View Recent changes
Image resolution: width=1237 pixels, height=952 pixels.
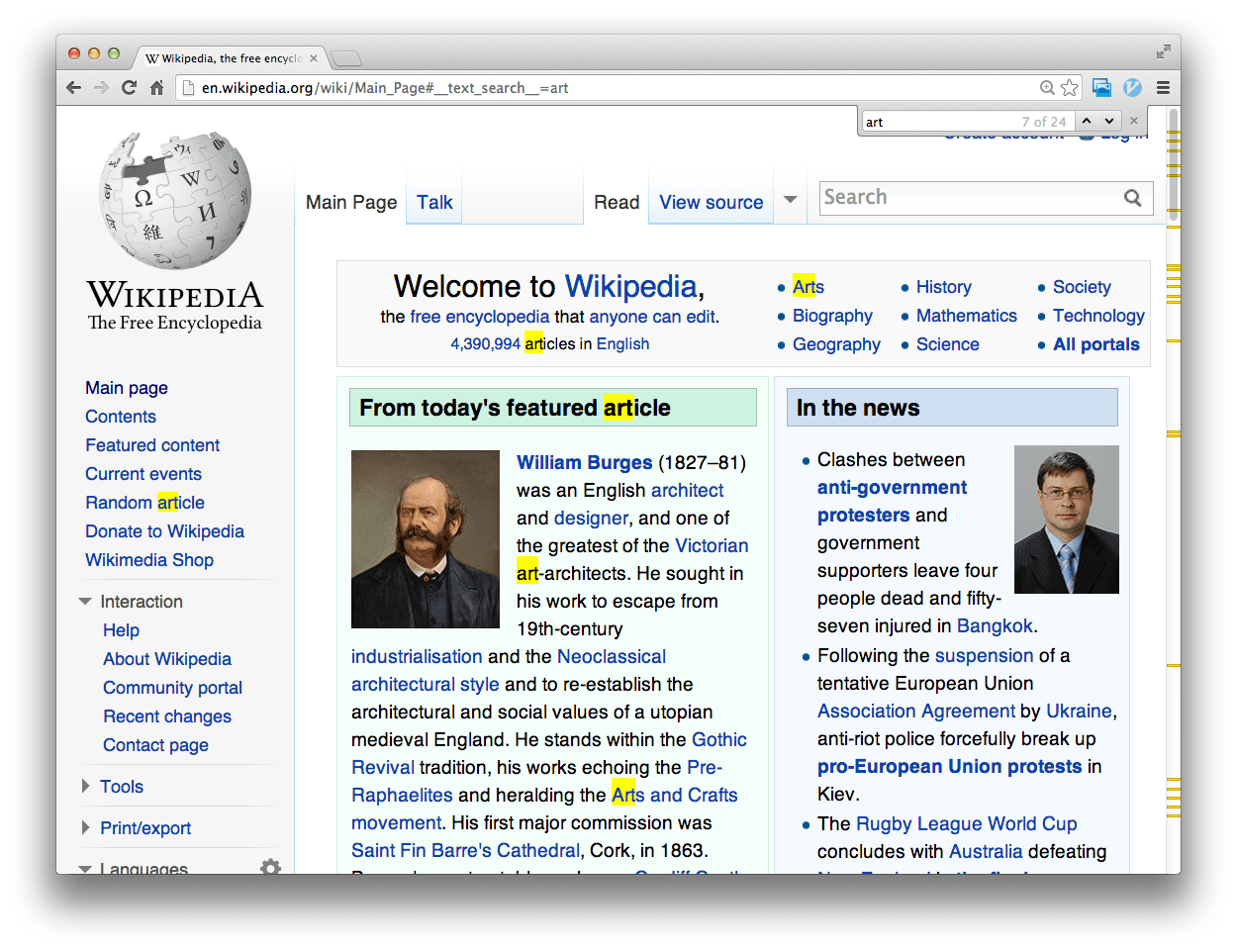pyautogui.click(x=167, y=716)
